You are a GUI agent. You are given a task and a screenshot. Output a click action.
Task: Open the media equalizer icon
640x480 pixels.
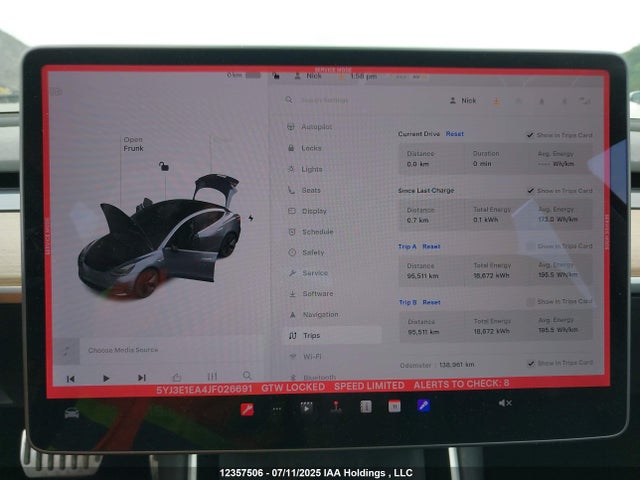[212, 376]
